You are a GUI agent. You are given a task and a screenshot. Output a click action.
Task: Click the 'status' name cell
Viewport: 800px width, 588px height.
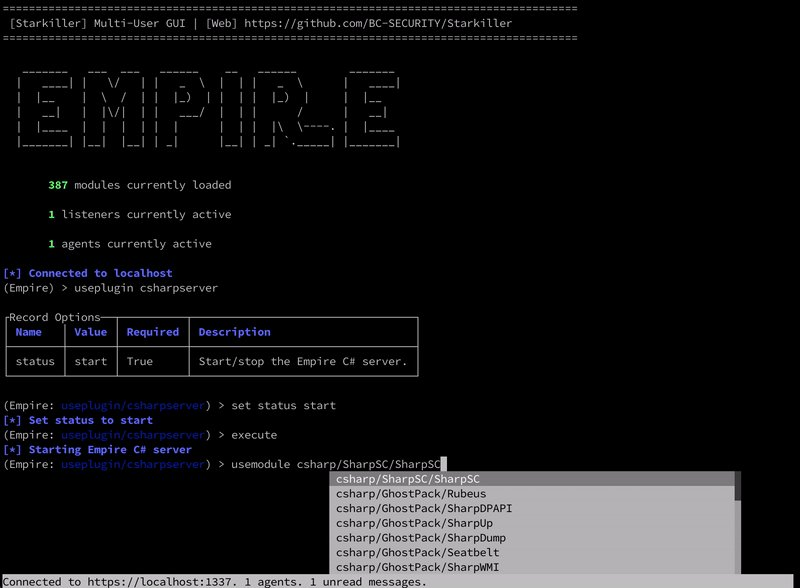click(x=35, y=361)
